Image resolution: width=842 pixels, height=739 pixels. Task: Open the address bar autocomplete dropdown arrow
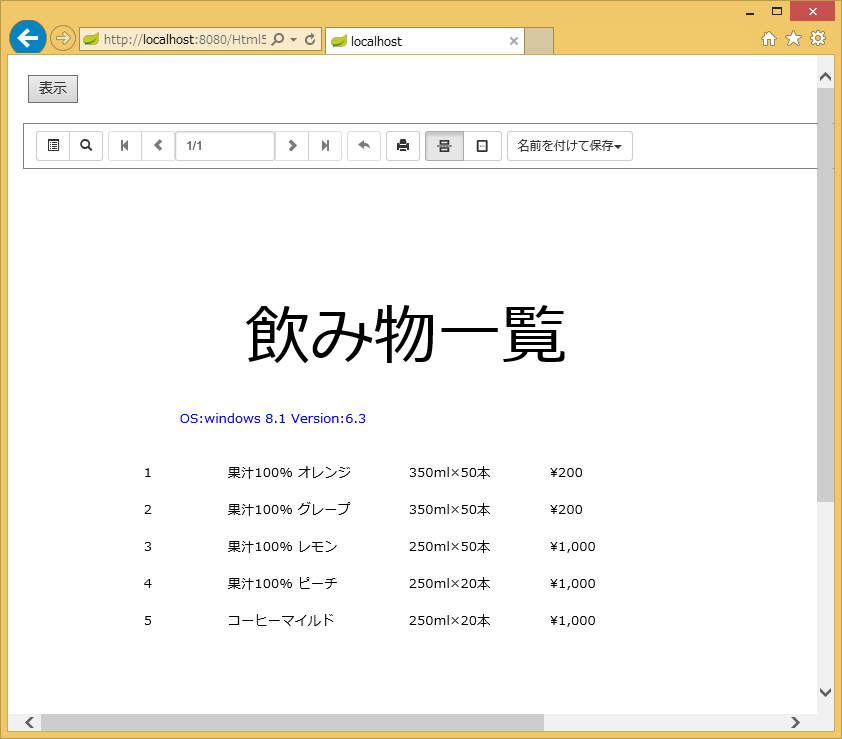point(293,40)
